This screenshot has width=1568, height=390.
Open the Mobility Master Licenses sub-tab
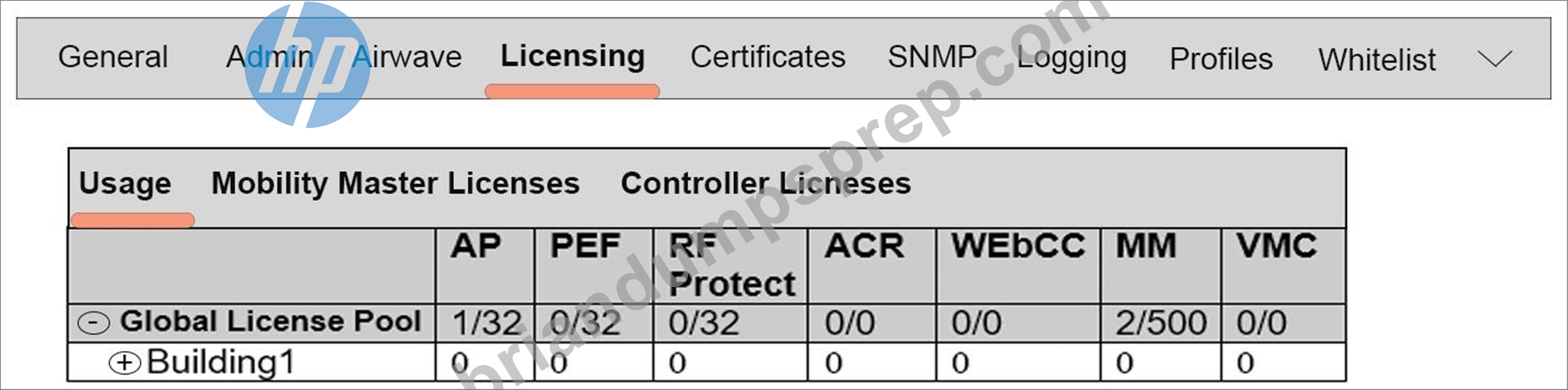tap(396, 183)
